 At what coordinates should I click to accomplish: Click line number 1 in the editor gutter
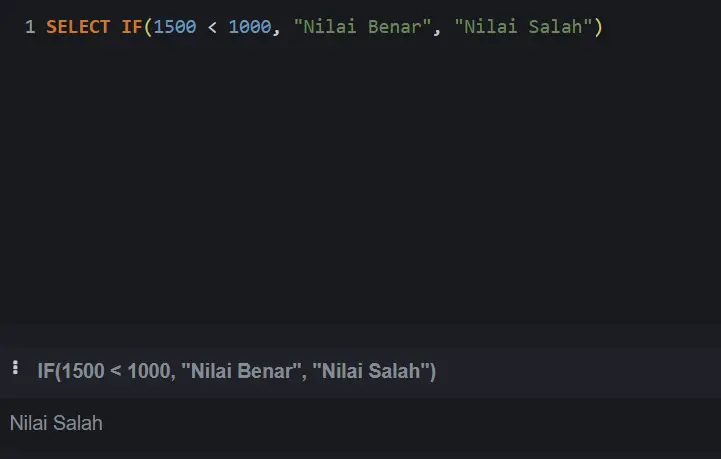pyautogui.click(x=30, y=27)
